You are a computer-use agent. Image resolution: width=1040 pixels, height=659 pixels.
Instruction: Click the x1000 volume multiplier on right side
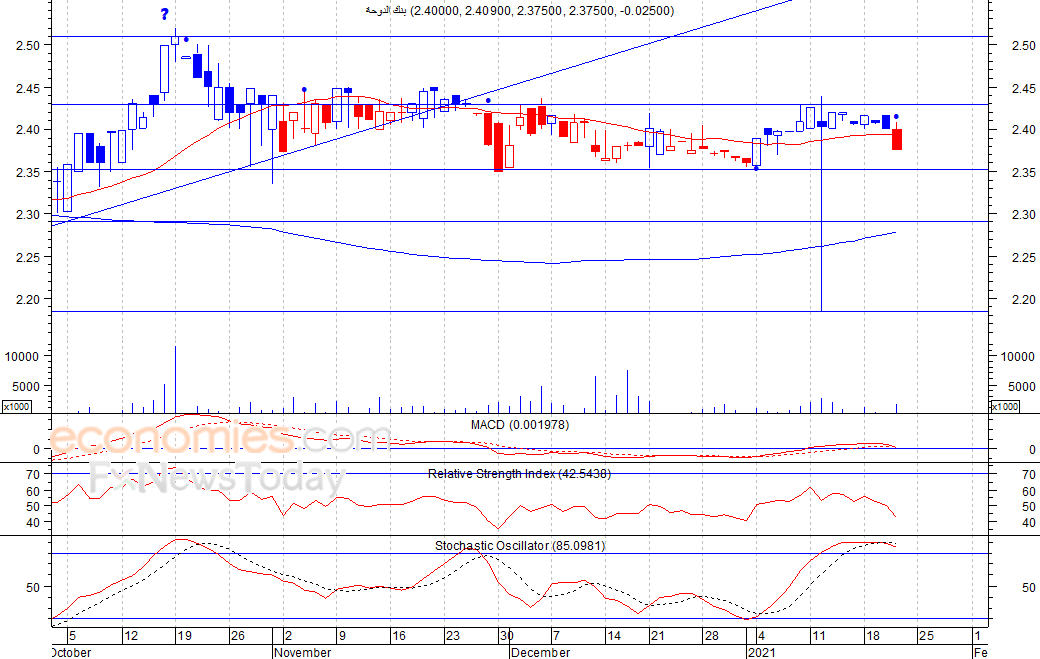point(1004,406)
